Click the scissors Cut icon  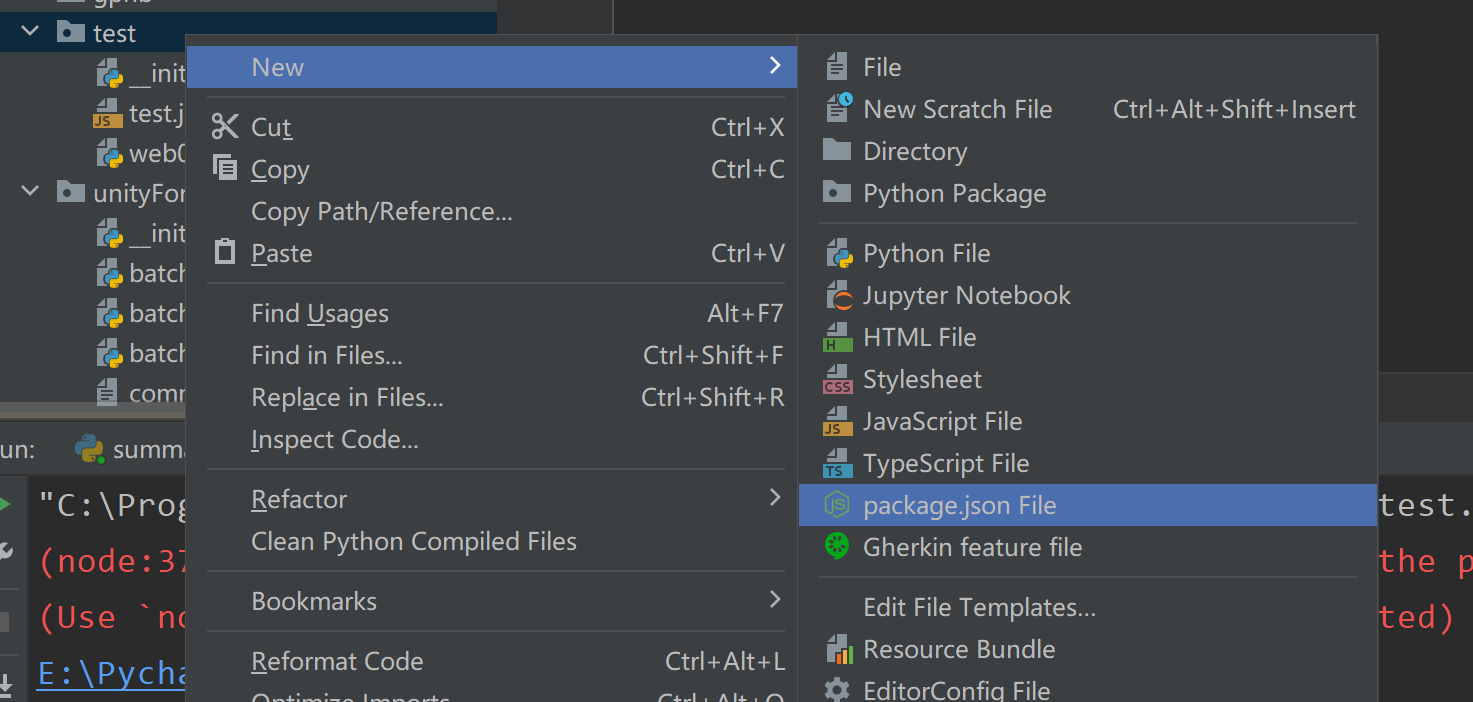225,127
